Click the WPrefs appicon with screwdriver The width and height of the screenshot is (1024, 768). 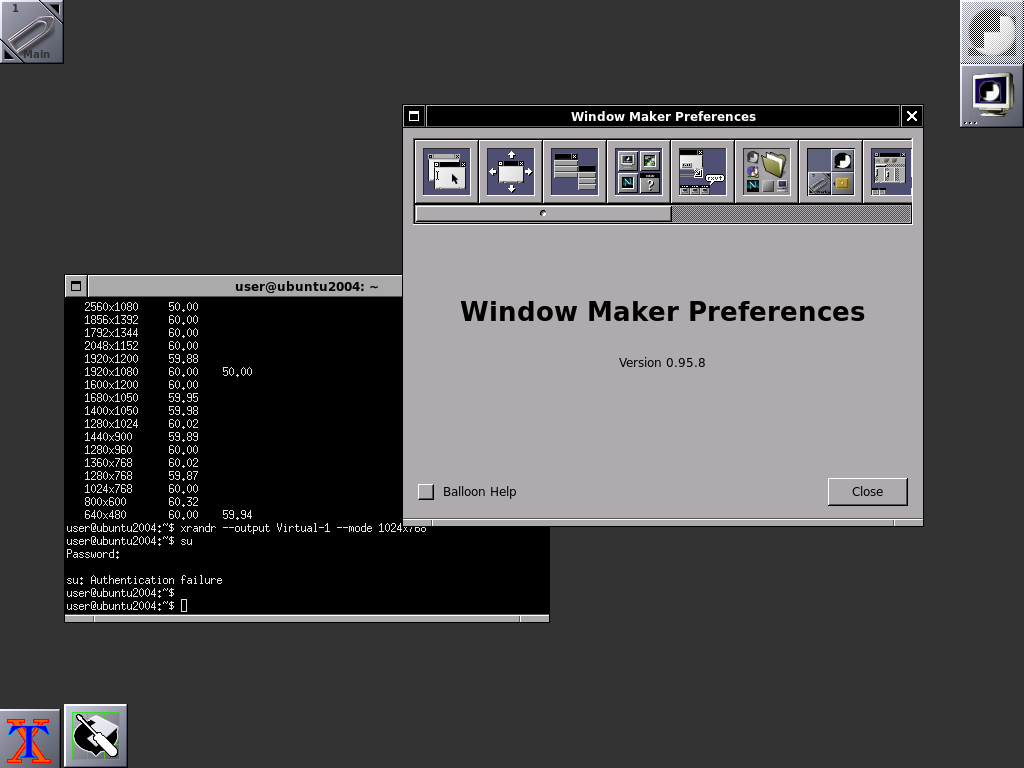click(95, 736)
